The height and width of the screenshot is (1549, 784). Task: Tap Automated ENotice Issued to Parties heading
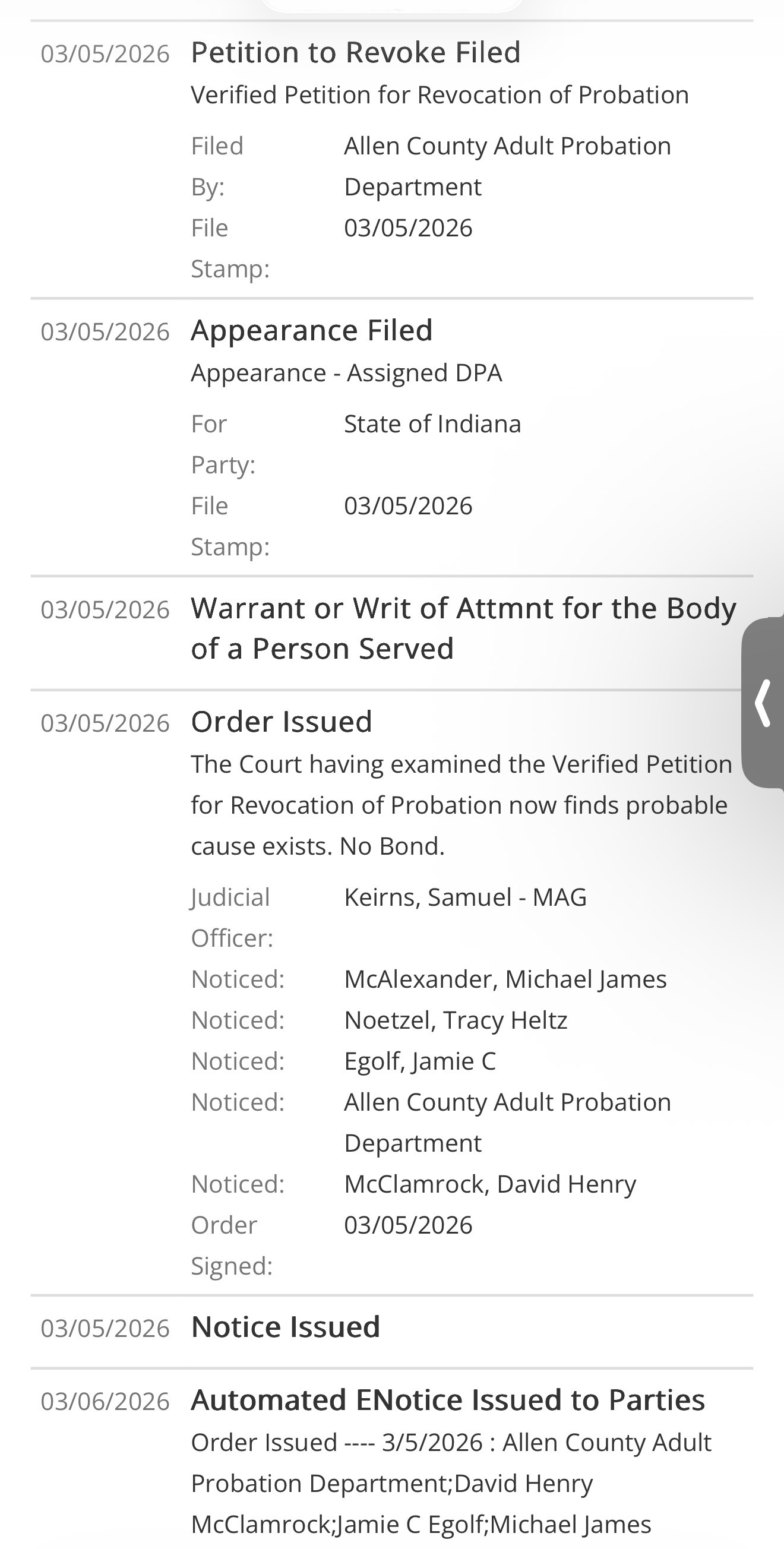pyautogui.click(x=447, y=1400)
